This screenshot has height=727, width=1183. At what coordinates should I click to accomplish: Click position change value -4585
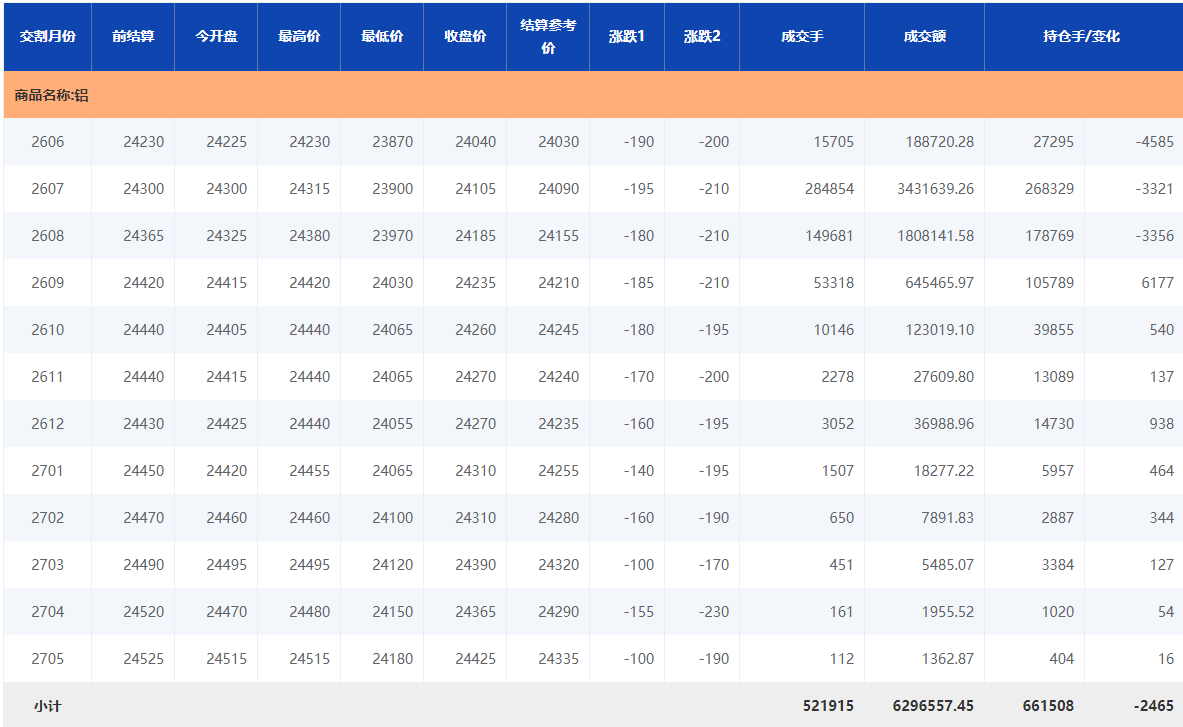(1154, 142)
